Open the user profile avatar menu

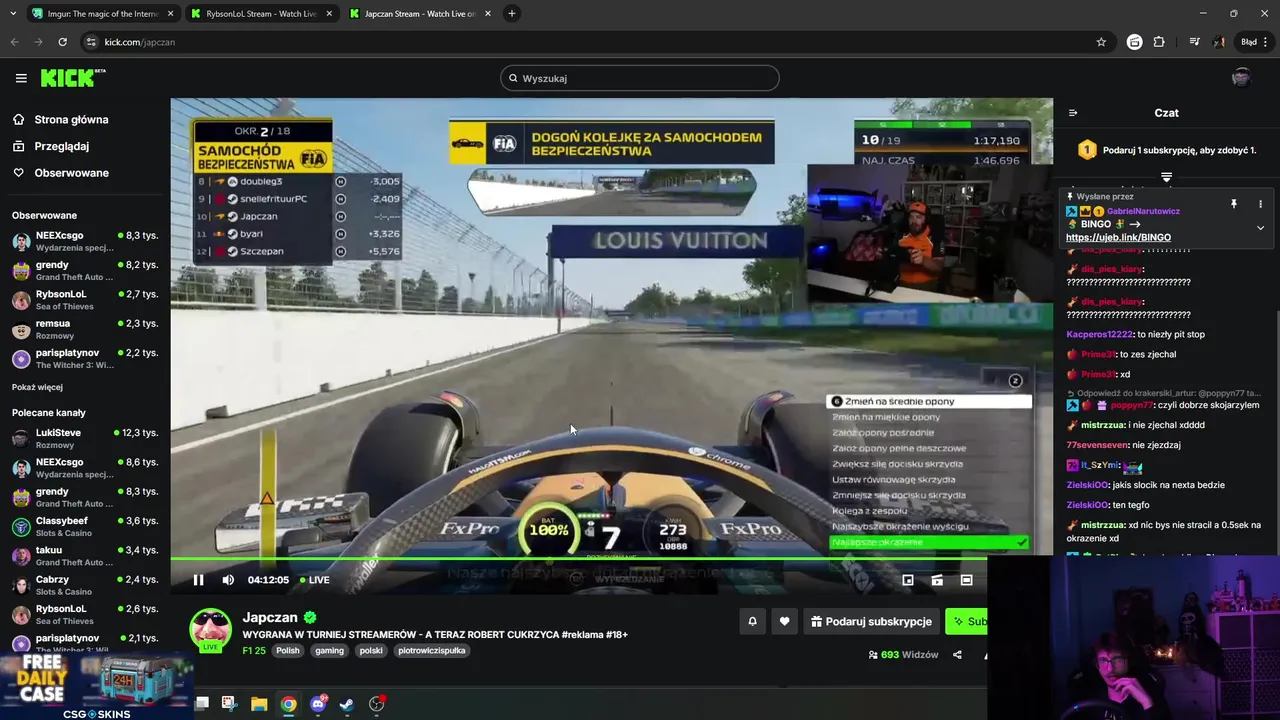[1241, 78]
